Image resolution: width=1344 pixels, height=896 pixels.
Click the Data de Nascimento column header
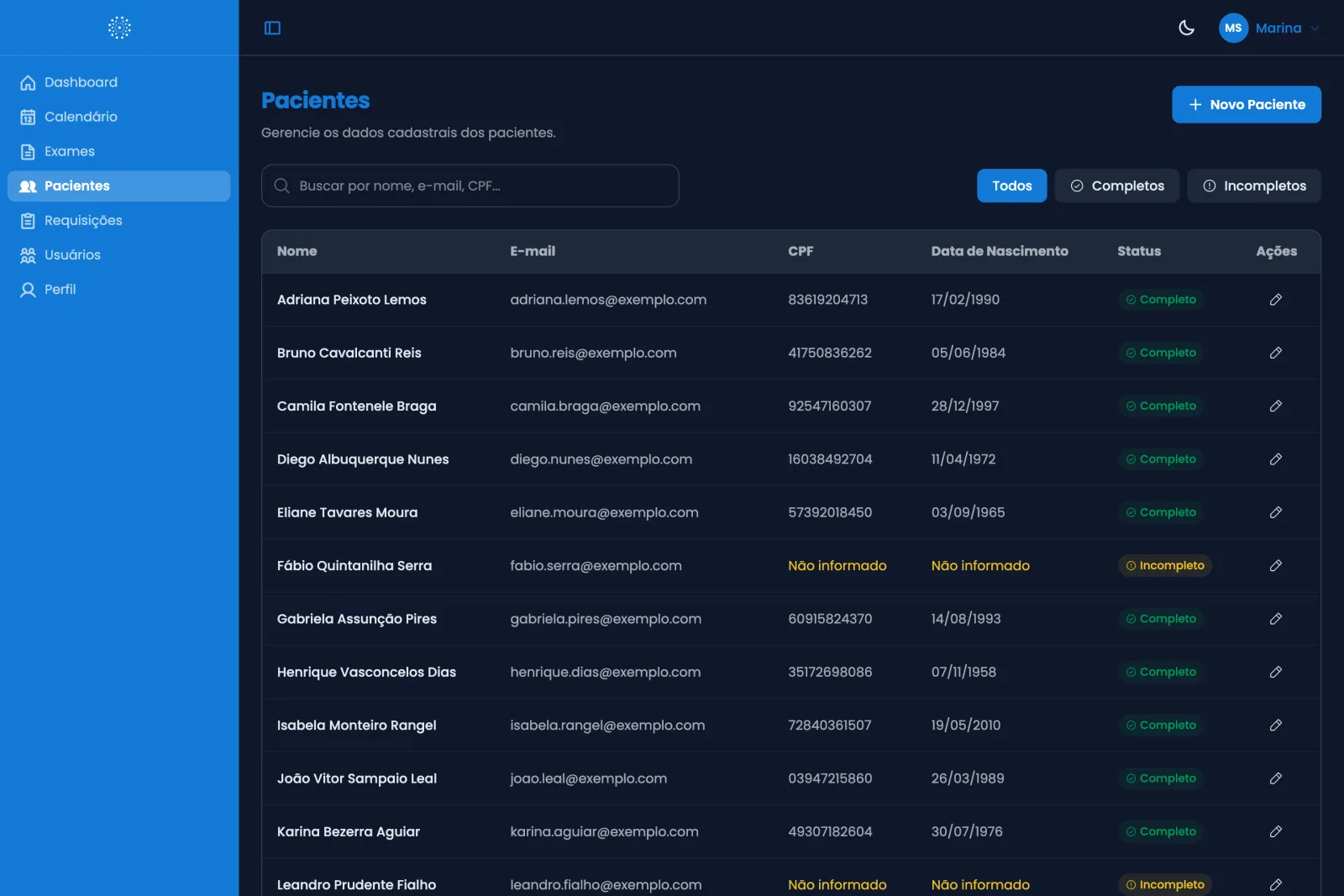click(1000, 251)
